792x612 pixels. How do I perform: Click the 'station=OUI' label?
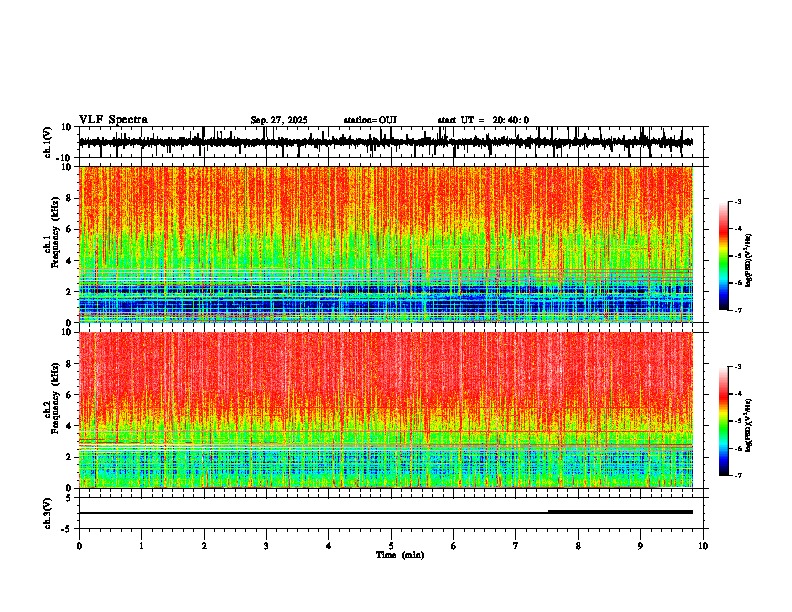(370, 120)
